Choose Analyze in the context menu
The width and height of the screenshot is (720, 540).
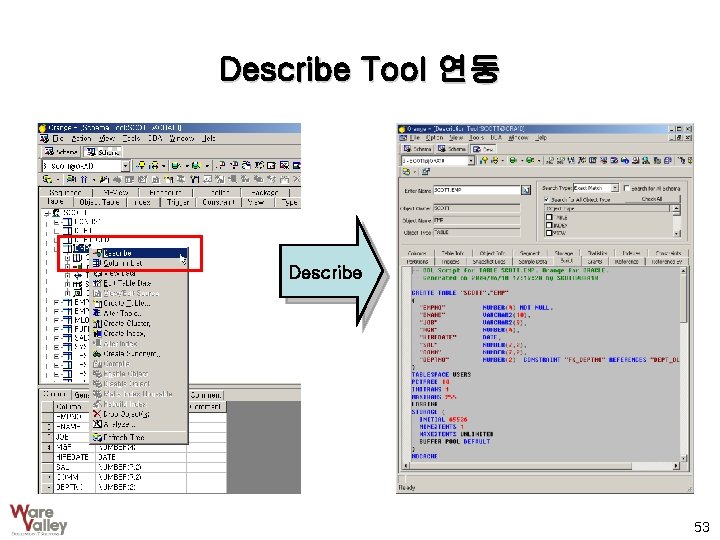point(139,424)
